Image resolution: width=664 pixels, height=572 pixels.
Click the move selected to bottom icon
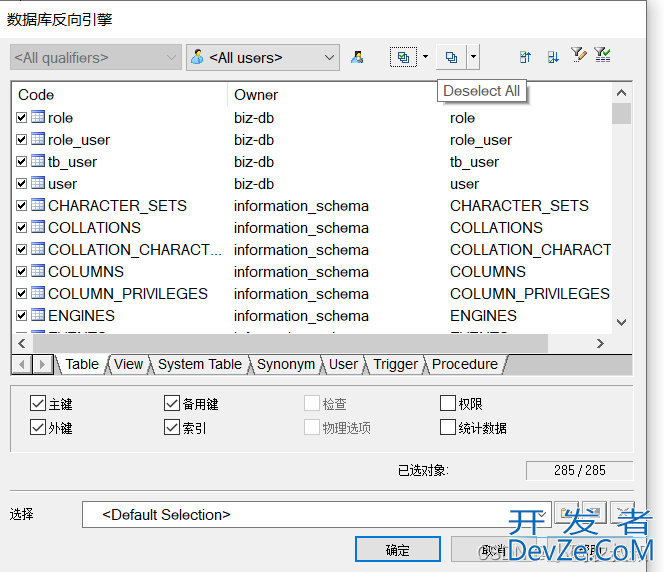tap(553, 57)
